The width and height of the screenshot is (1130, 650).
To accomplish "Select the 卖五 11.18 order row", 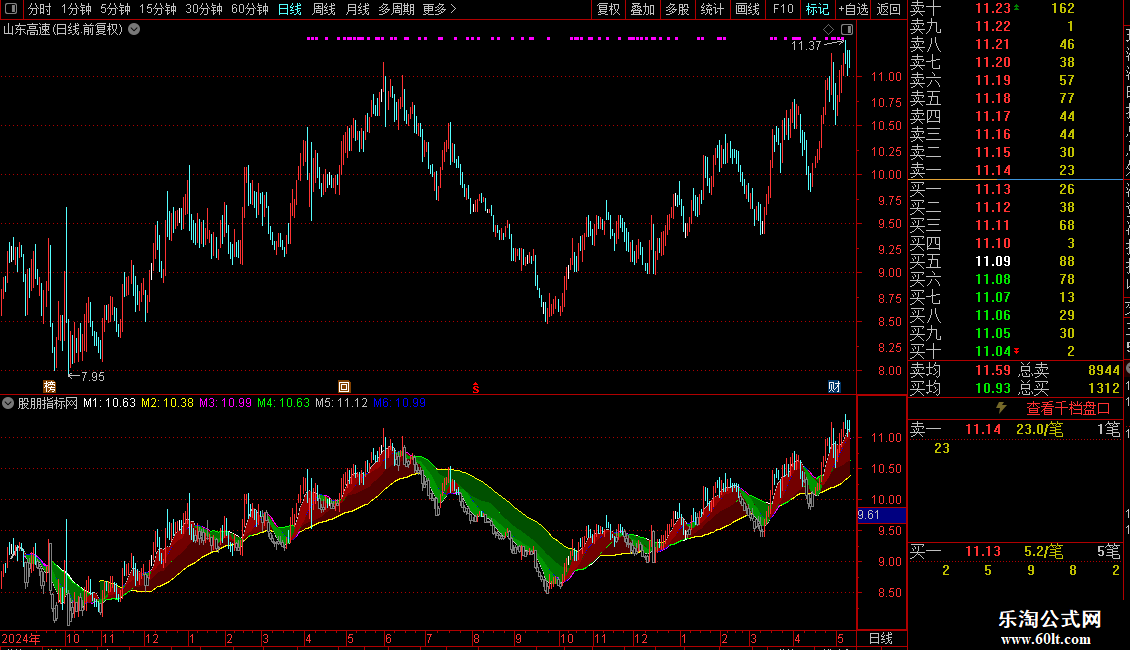I will [x=1015, y=99].
